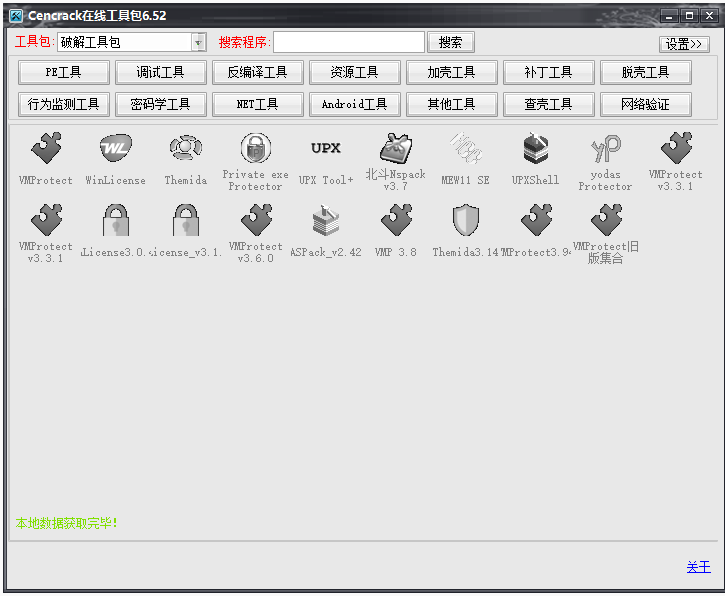Select the yodas Protector icon

[x=605, y=150]
